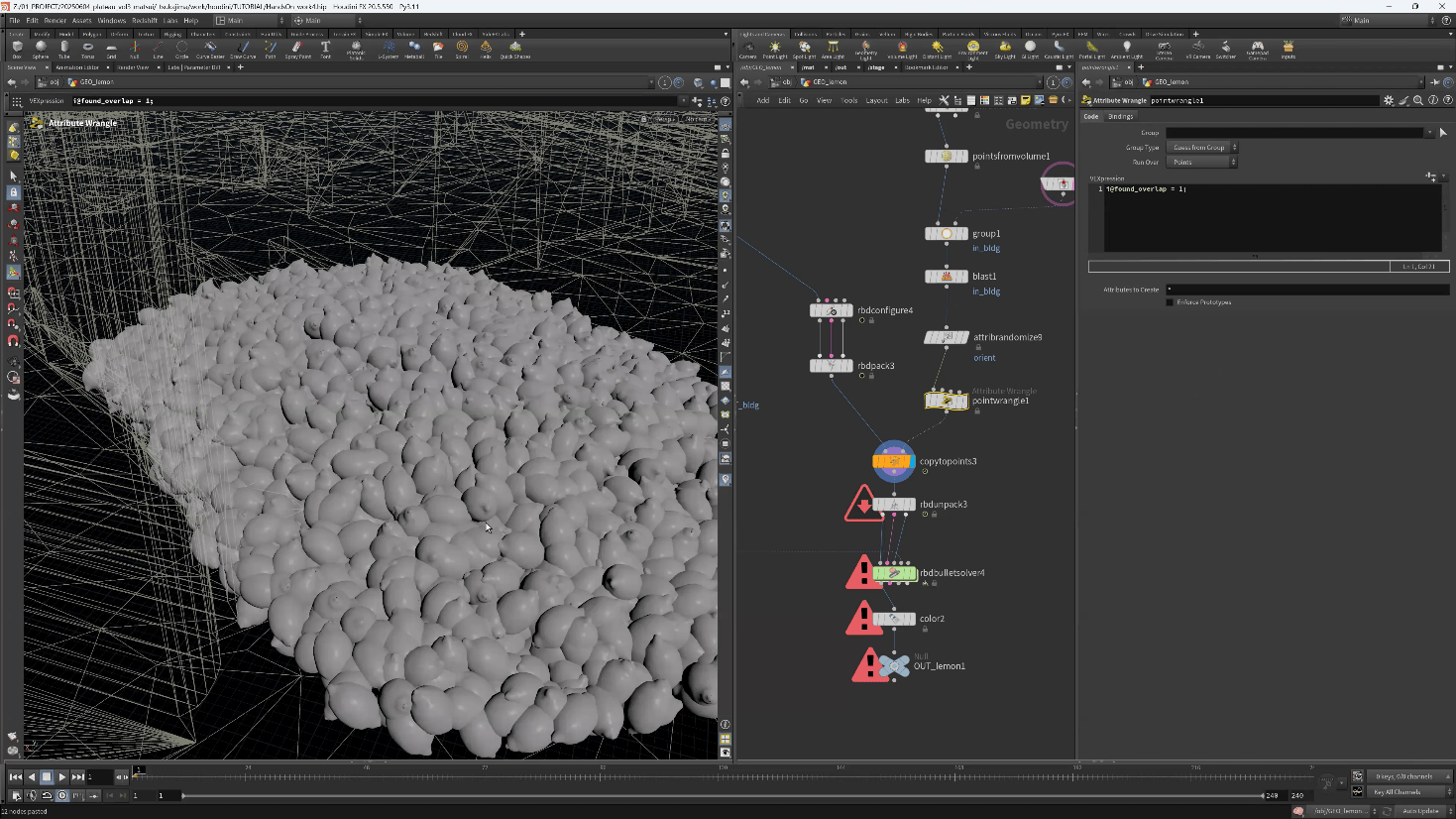
Task: Enable the Enforce Prototypes checkbox
Action: (1171, 302)
